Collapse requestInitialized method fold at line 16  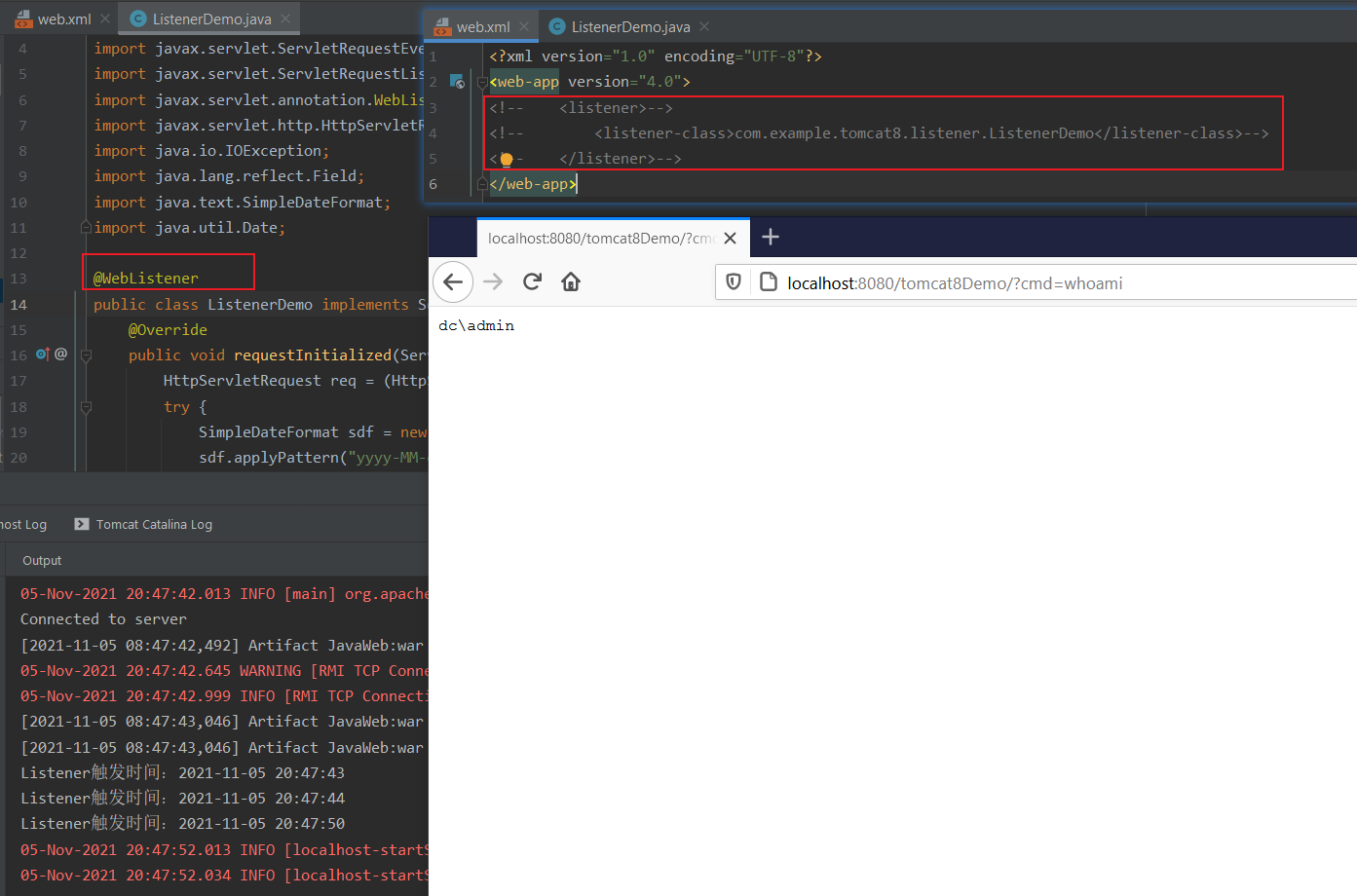(x=86, y=355)
